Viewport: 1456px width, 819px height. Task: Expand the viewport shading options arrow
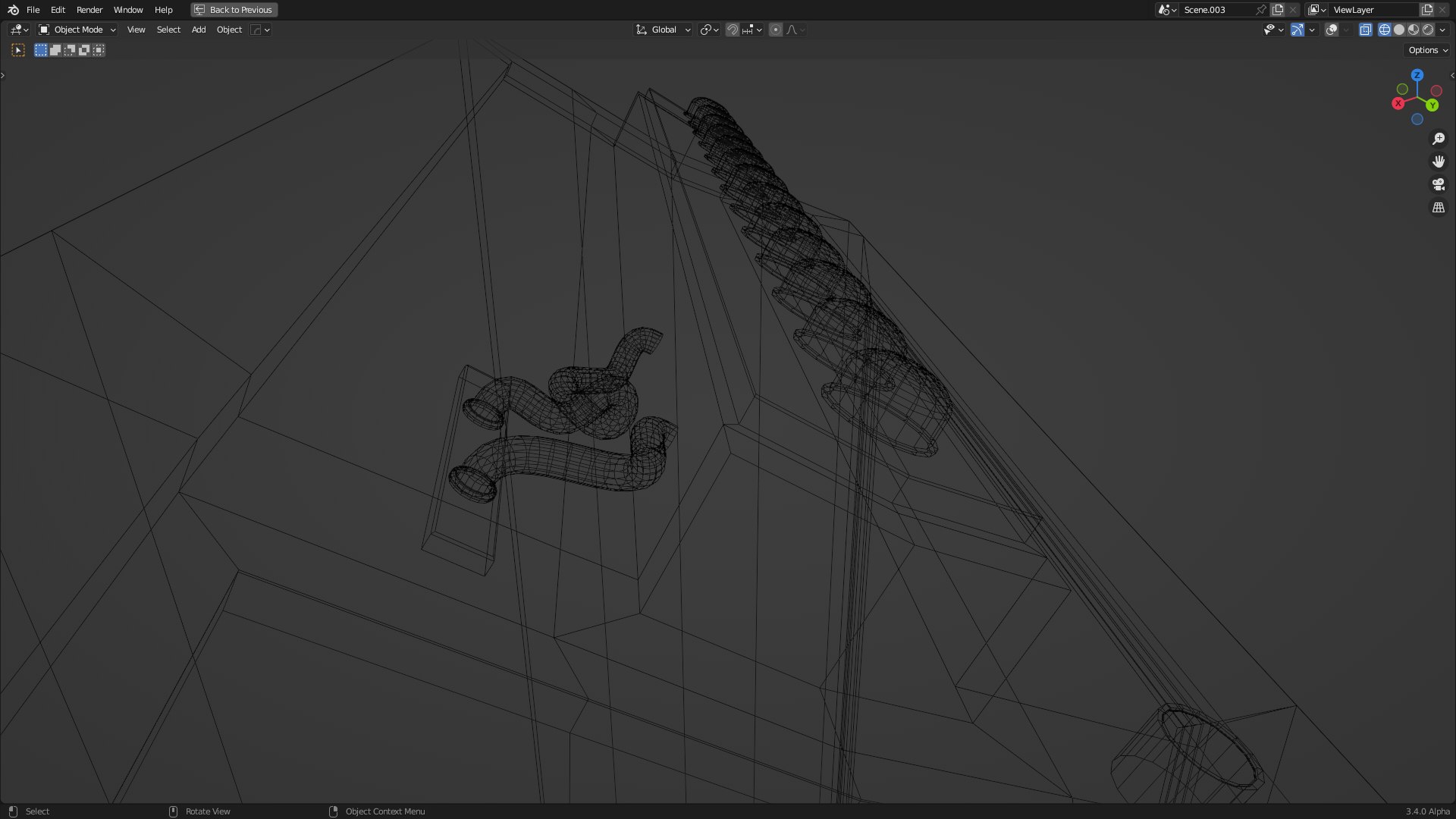click(1442, 30)
